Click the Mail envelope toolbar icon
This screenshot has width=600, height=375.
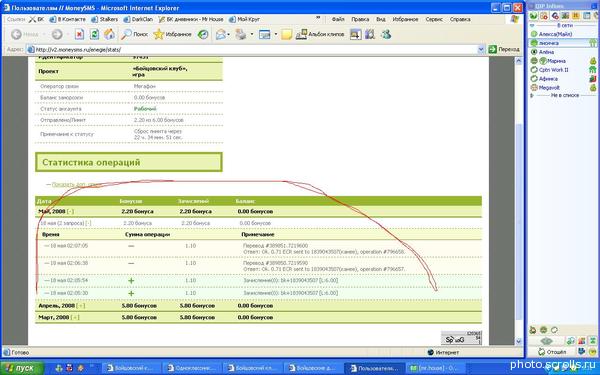(x=220, y=34)
